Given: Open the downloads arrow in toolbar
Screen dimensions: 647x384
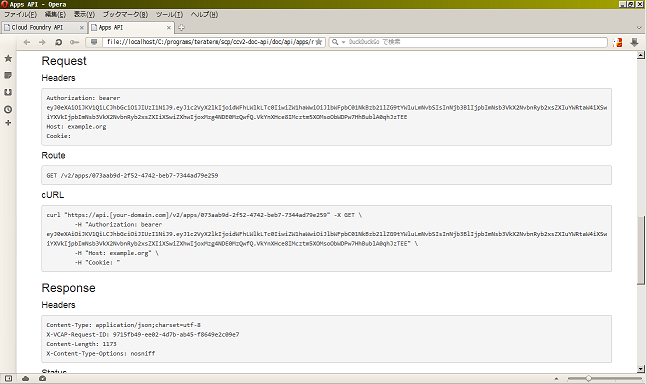Looking at the screenshot, I should 635,42.
